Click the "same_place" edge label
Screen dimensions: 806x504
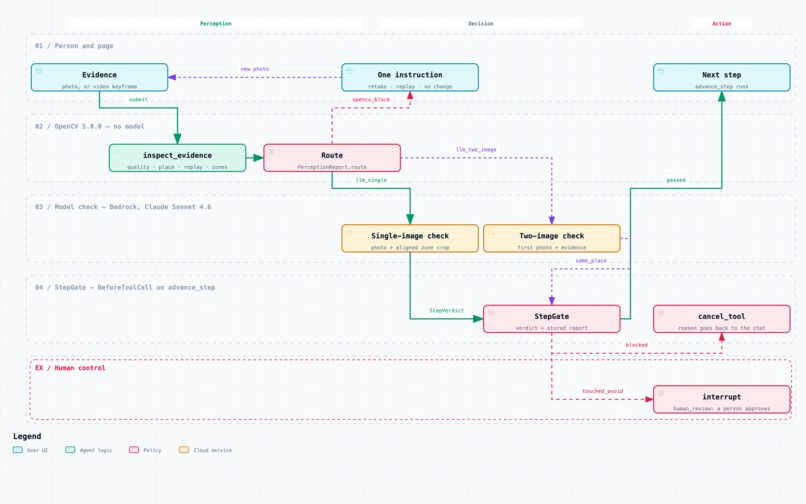pyautogui.click(x=591, y=261)
